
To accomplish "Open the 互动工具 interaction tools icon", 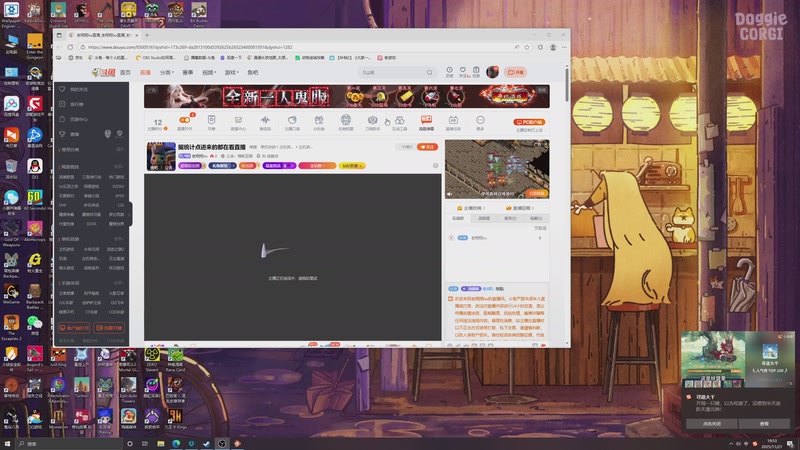I will point(399,120).
